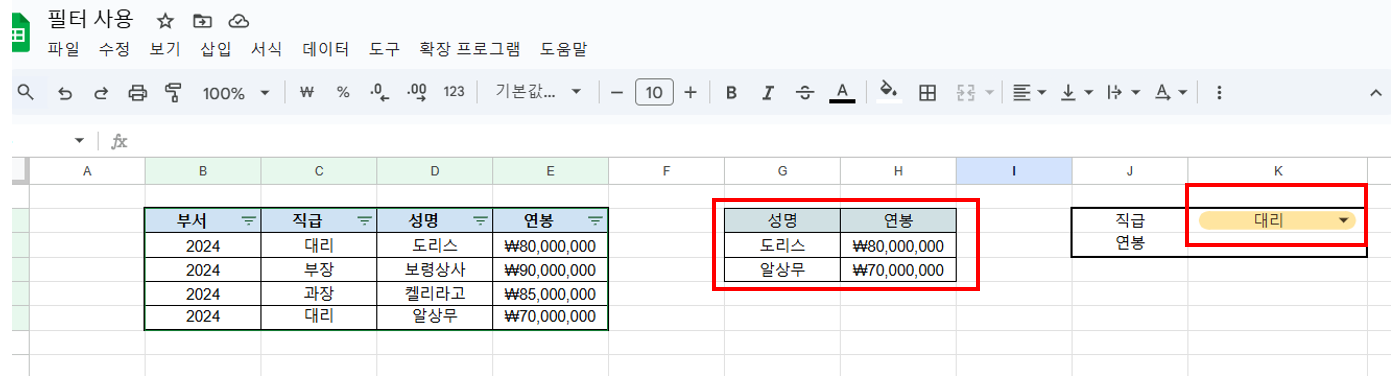Open the 도구 menu
The height and width of the screenshot is (376, 1391).
tap(384, 48)
